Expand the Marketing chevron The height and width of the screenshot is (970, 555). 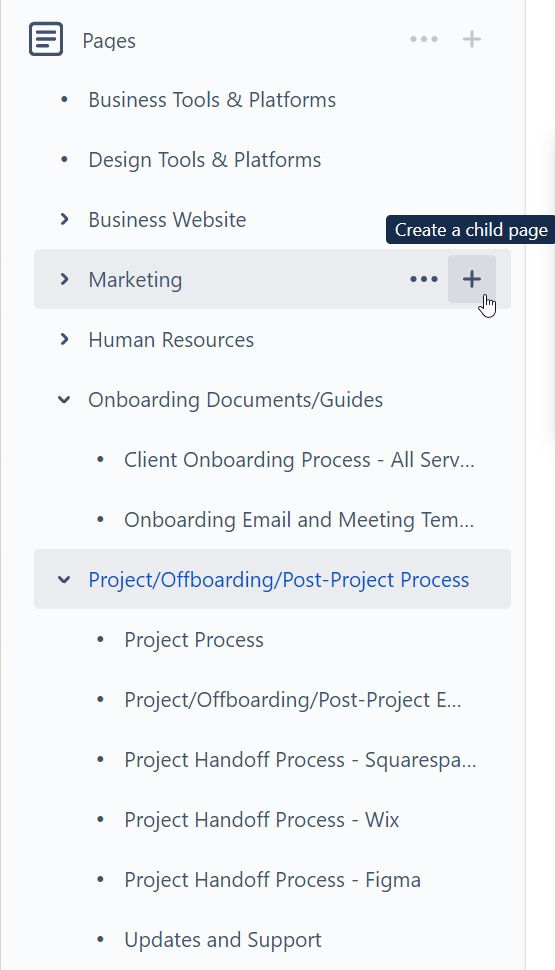(64, 279)
